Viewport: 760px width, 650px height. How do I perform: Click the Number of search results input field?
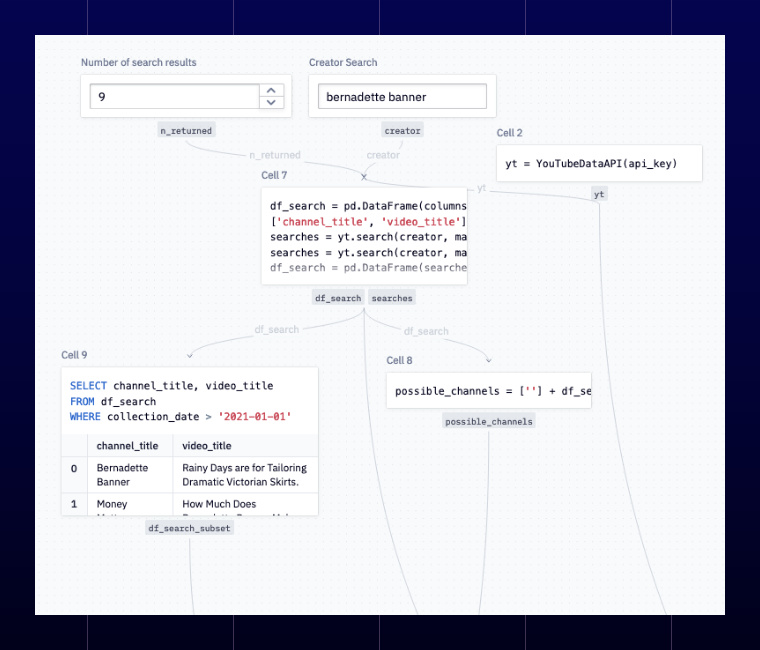[x=174, y=96]
